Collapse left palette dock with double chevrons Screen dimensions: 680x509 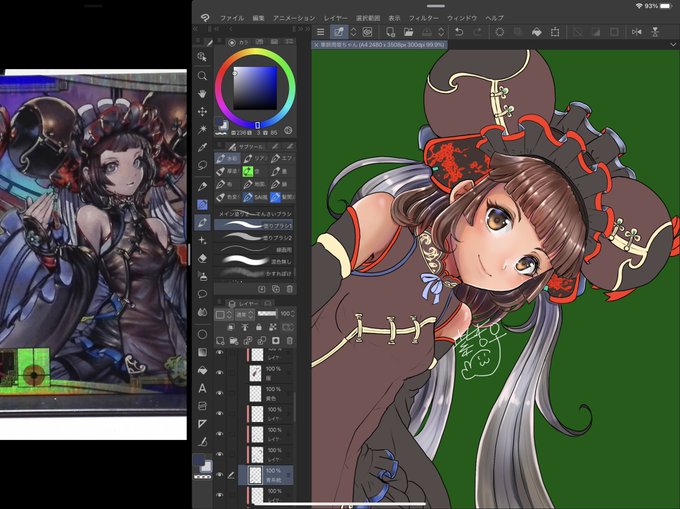click(195, 29)
